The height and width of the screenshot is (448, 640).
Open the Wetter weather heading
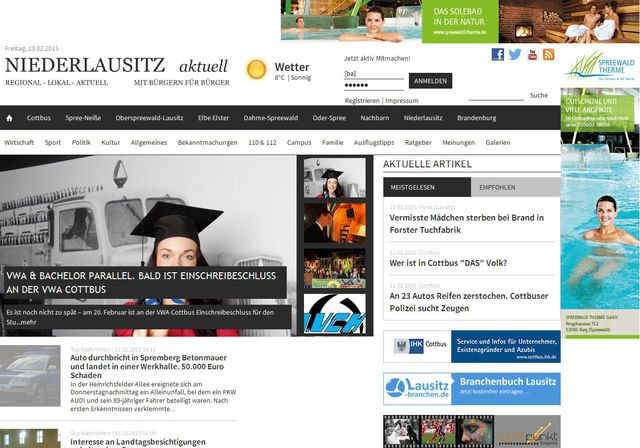(x=292, y=67)
